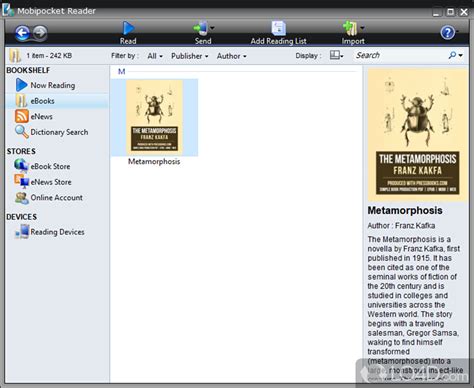This screenshot has height=388, width=474.
Task: Open Dictionary Search
Action: (59, 132)
